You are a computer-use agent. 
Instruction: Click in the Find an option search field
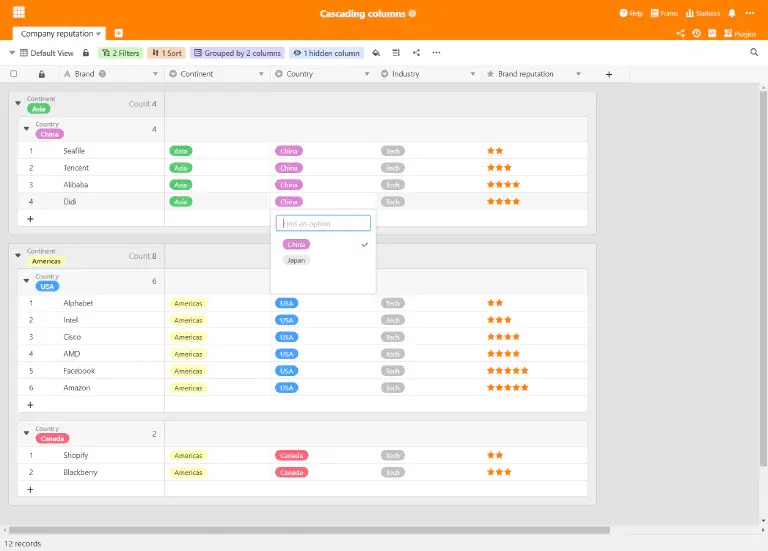click(x=323, y=223)
